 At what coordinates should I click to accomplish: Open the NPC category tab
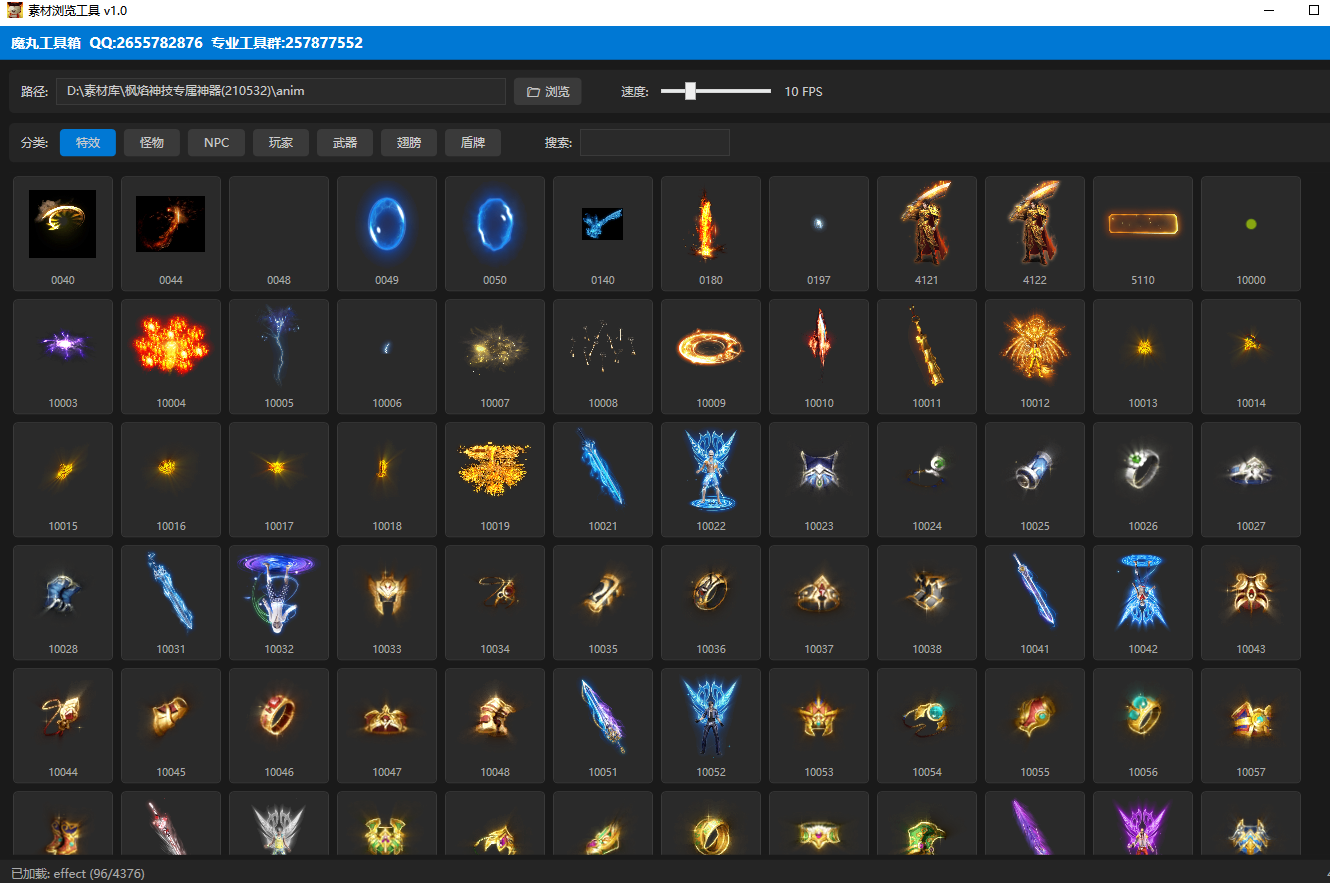click(x=217, y=143)
